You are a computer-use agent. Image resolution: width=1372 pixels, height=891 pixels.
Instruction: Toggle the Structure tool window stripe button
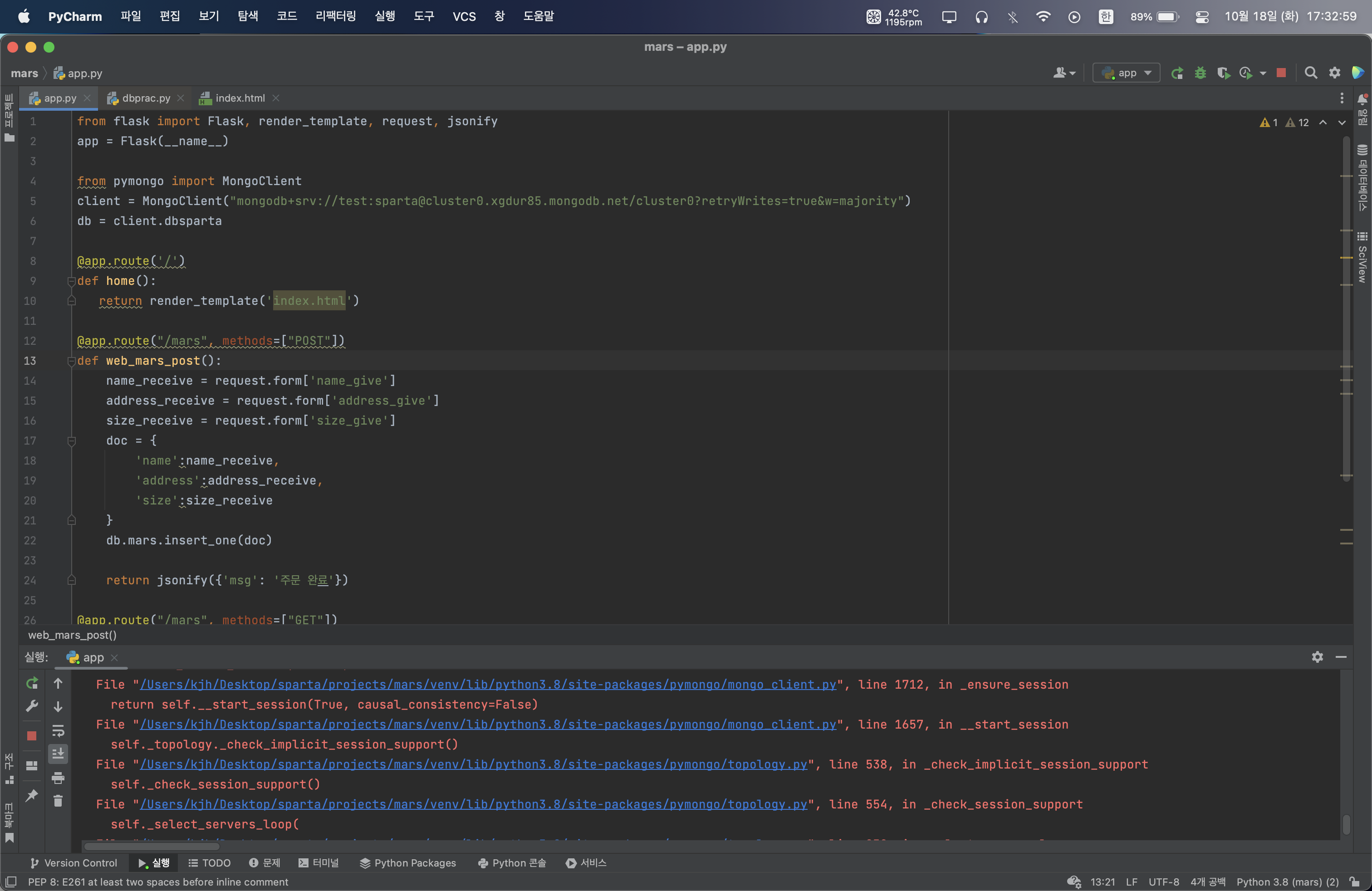9,768
